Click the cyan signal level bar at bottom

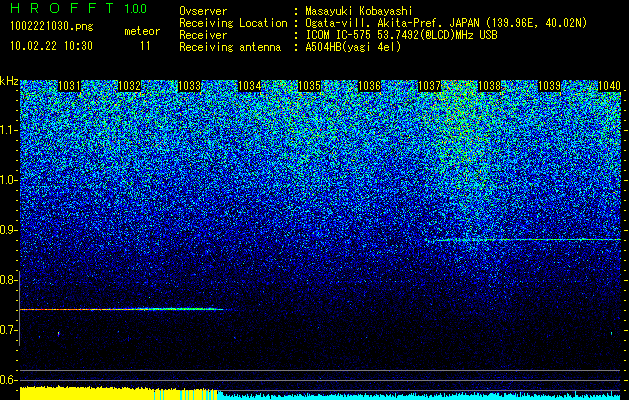[x=419, y=396]
